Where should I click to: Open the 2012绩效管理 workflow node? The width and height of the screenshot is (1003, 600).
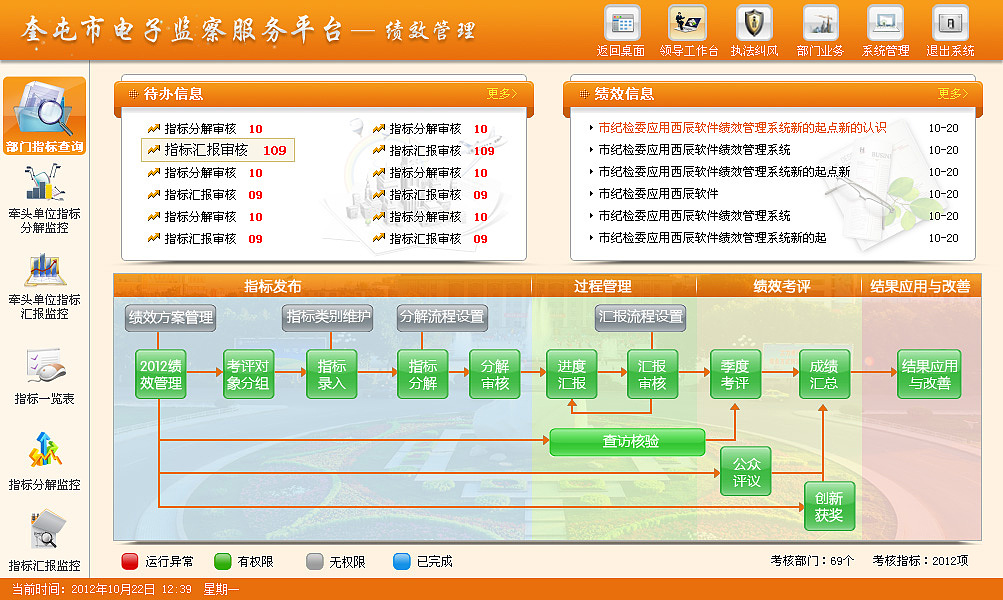point(161,374)
